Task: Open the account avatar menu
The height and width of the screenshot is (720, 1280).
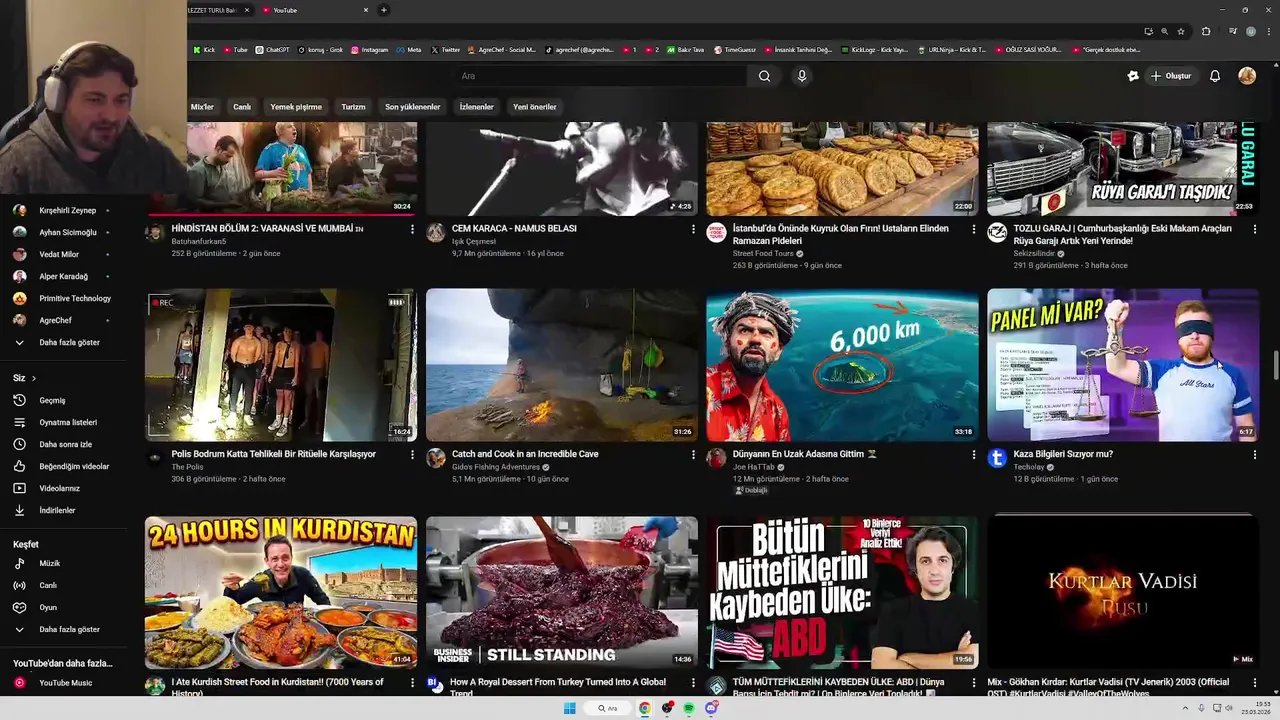Action: click(1247, 76)
